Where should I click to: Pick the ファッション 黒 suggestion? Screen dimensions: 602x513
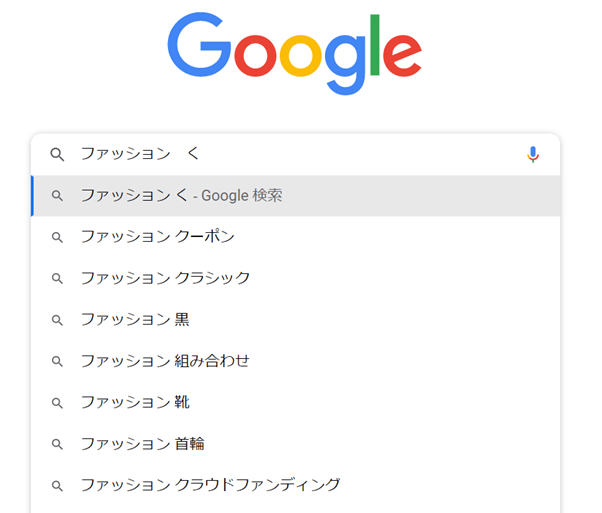[135, 320]
